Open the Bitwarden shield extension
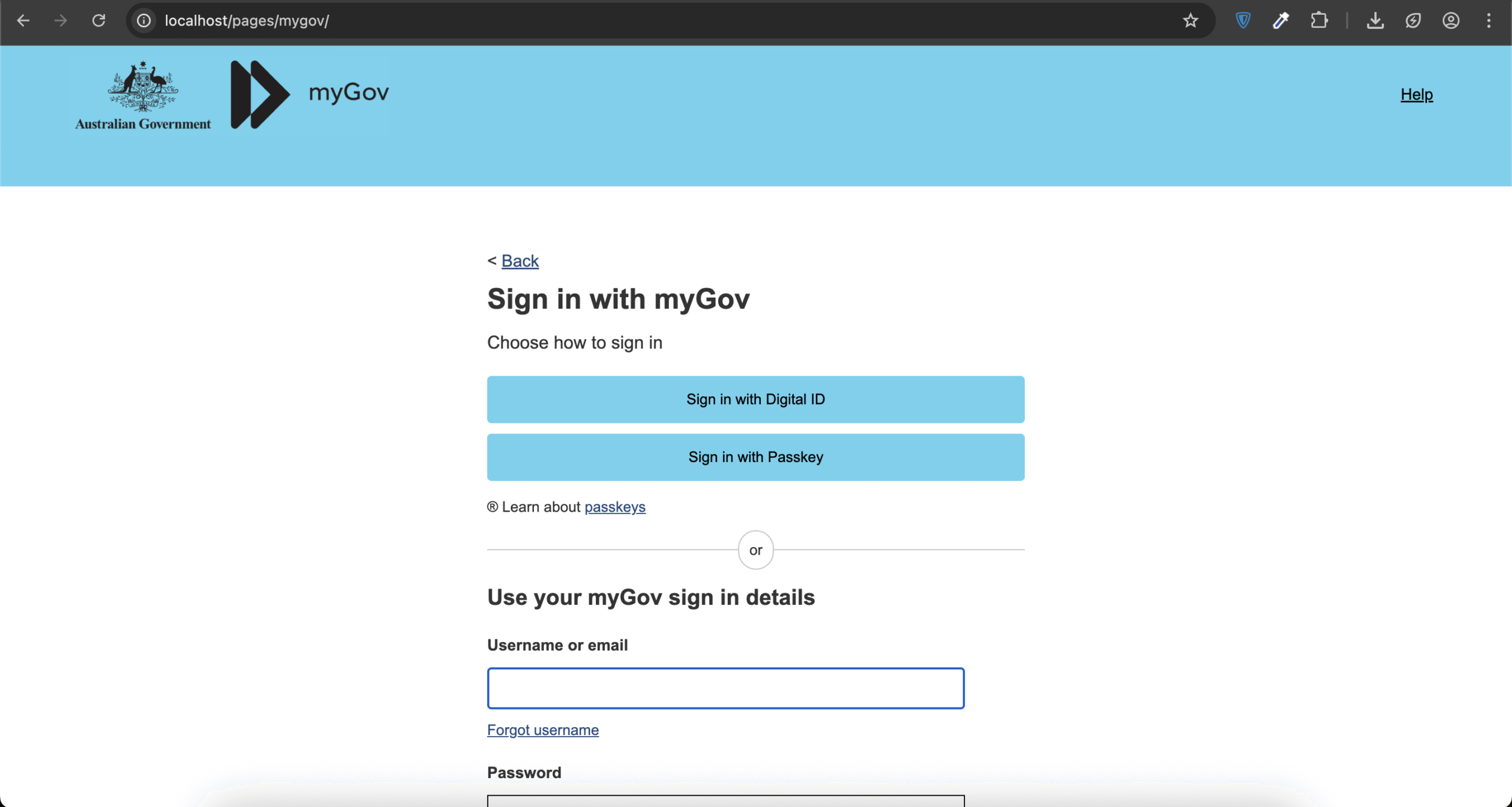 click(x=1243, y=21)
